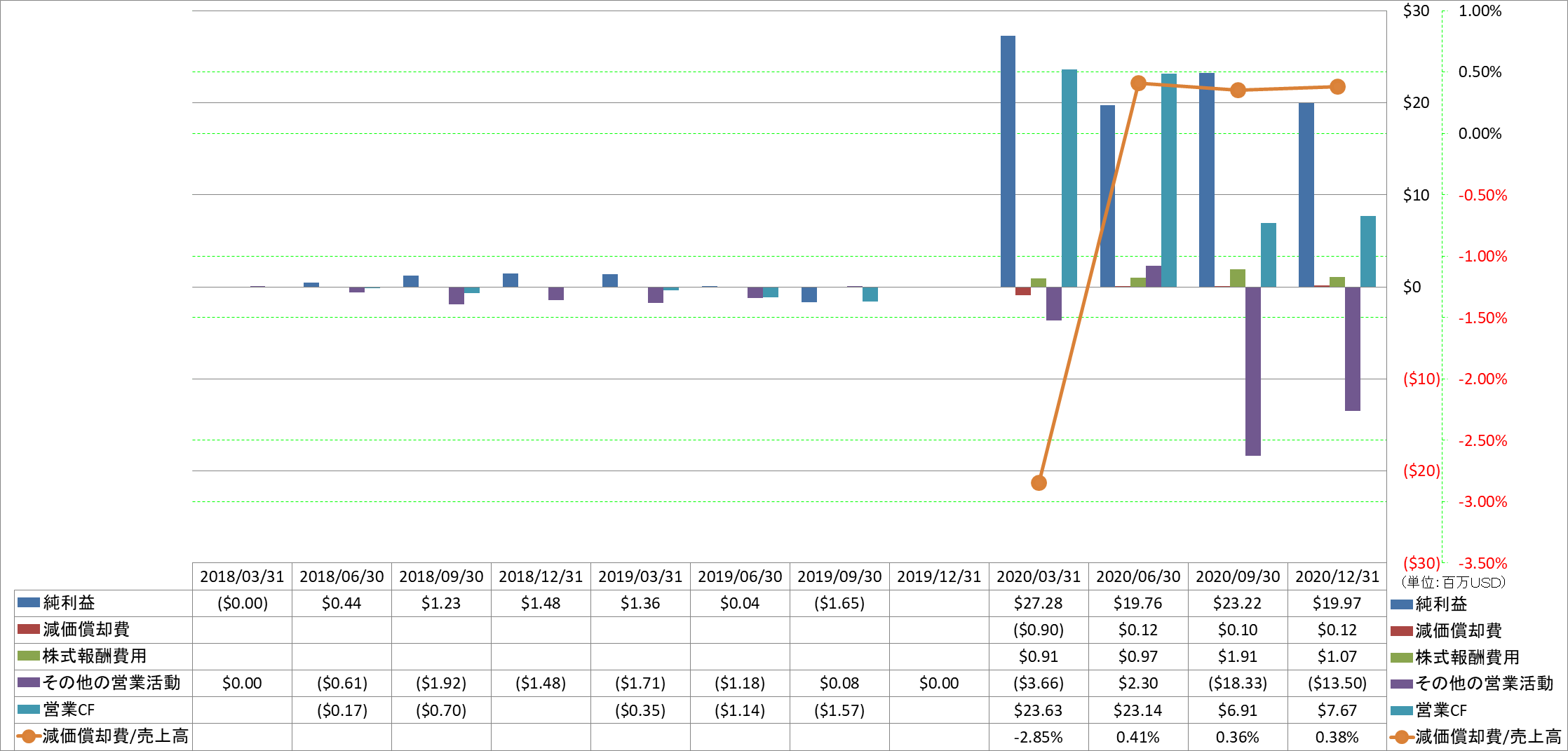Click the teal 営業CF swatch in the table row header
The image size is (1568, 751).
pyautogui.click(x=29, y=709)
